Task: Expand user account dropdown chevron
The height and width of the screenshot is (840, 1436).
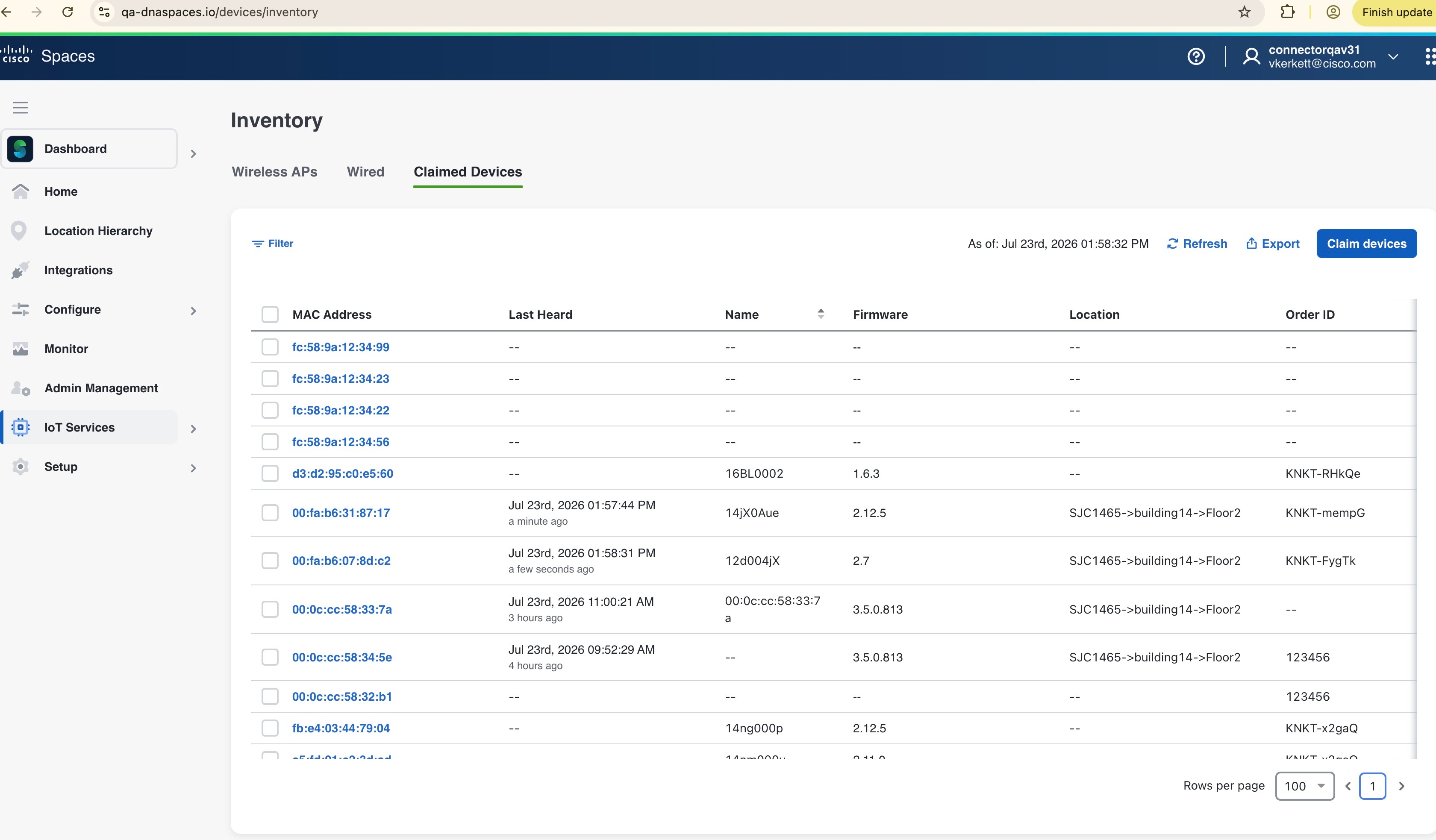Action: 1393,56
